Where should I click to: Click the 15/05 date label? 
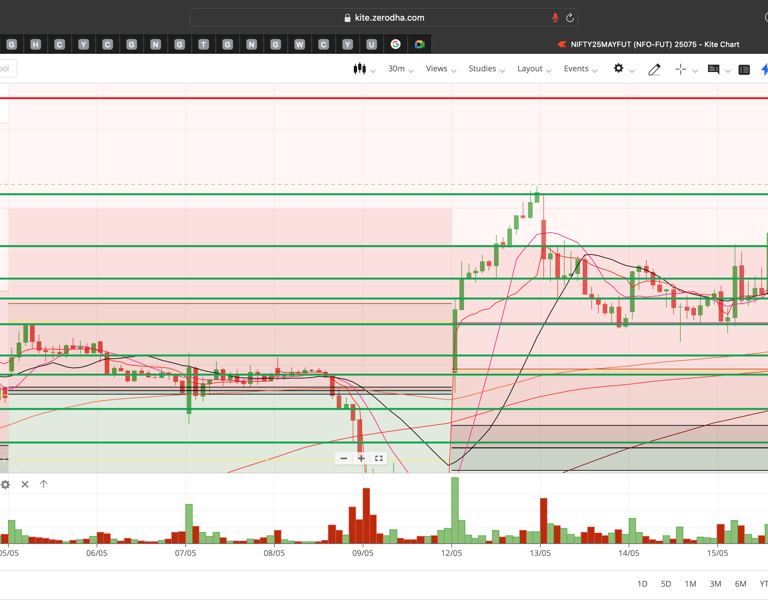[x=717, y=553]
